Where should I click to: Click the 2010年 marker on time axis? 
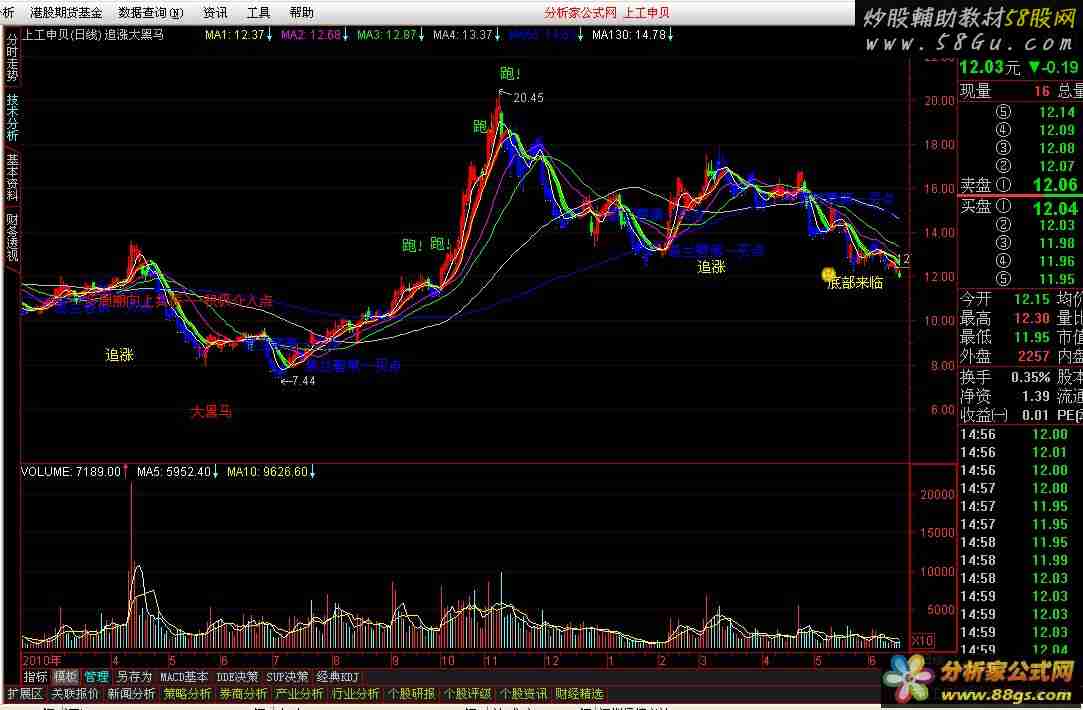42,660
